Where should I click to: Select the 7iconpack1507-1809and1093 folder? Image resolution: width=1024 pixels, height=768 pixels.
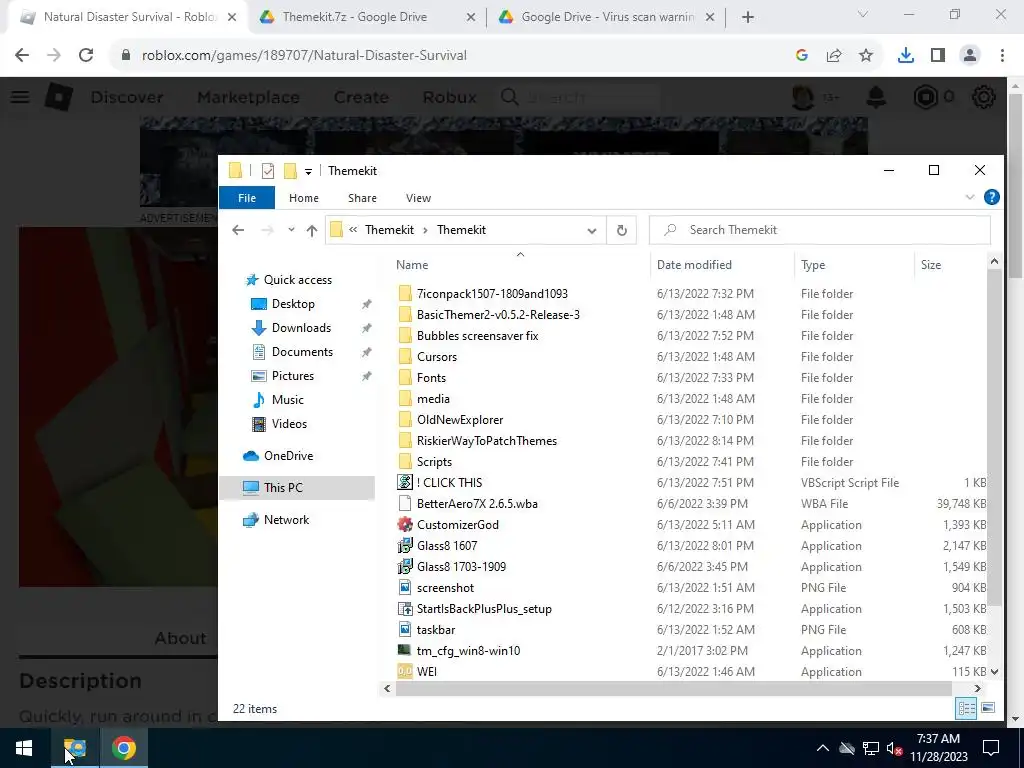click(x=492, y=294)
